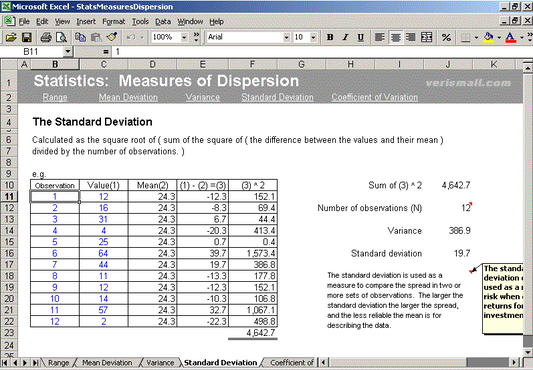The width and height of the screenshot is (533, 370).
Task: Open the View menu
Action: point(62,22)
